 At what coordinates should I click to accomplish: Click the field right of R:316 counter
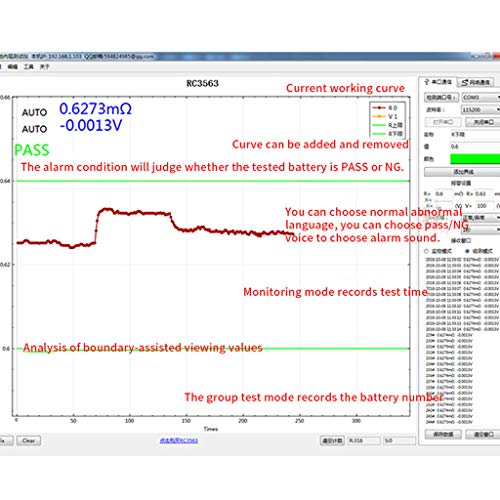399,441
